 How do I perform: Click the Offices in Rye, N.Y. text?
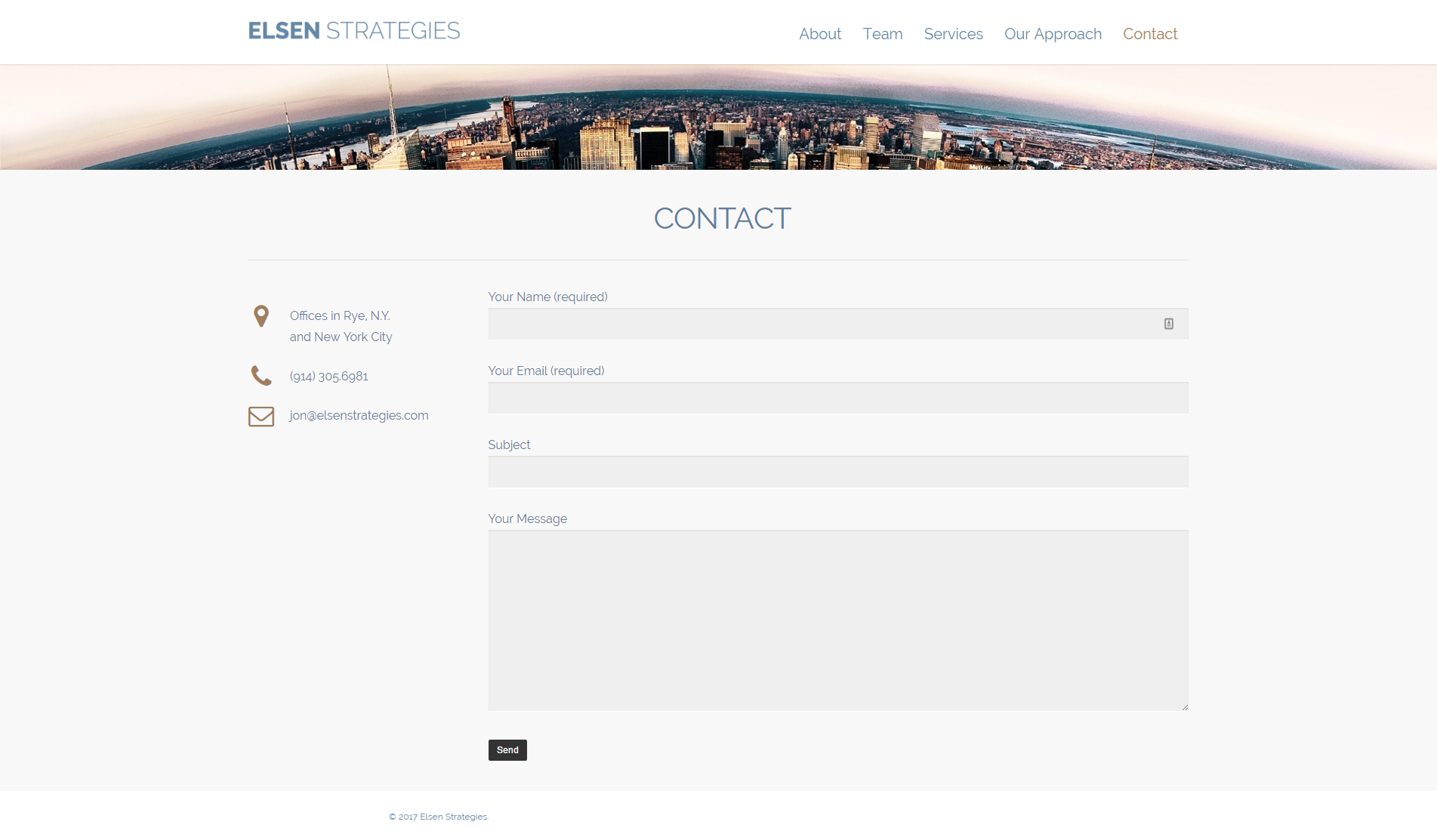[x=340, y=315]
